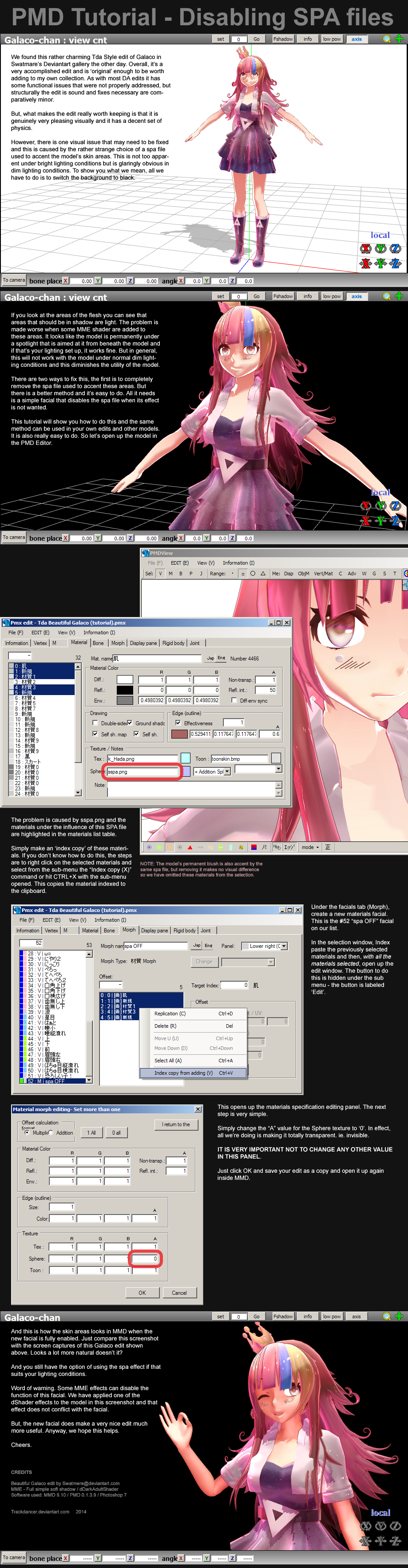Click the black Refl color swatch in Material Color
Screen dimensions: 408x1568
tap(125, 690)
